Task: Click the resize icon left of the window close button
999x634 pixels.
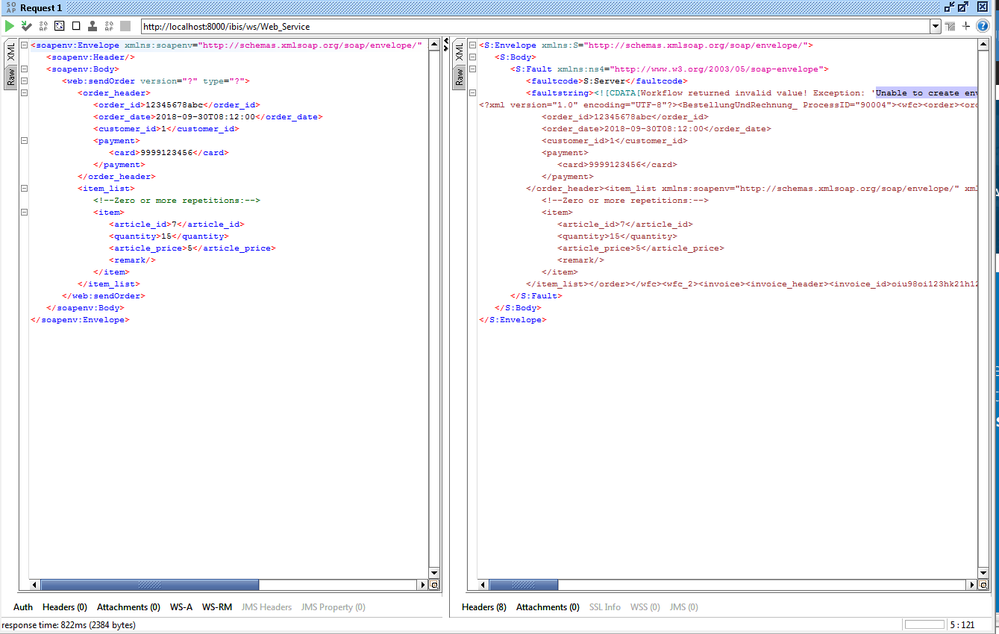Action: point(962,7)
